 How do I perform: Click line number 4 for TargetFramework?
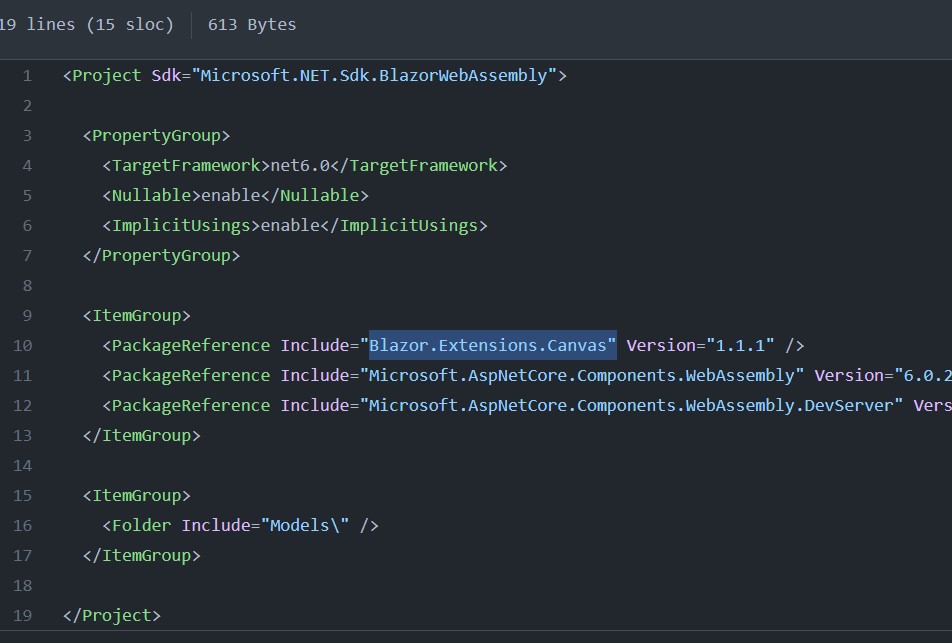pos(27,166)
